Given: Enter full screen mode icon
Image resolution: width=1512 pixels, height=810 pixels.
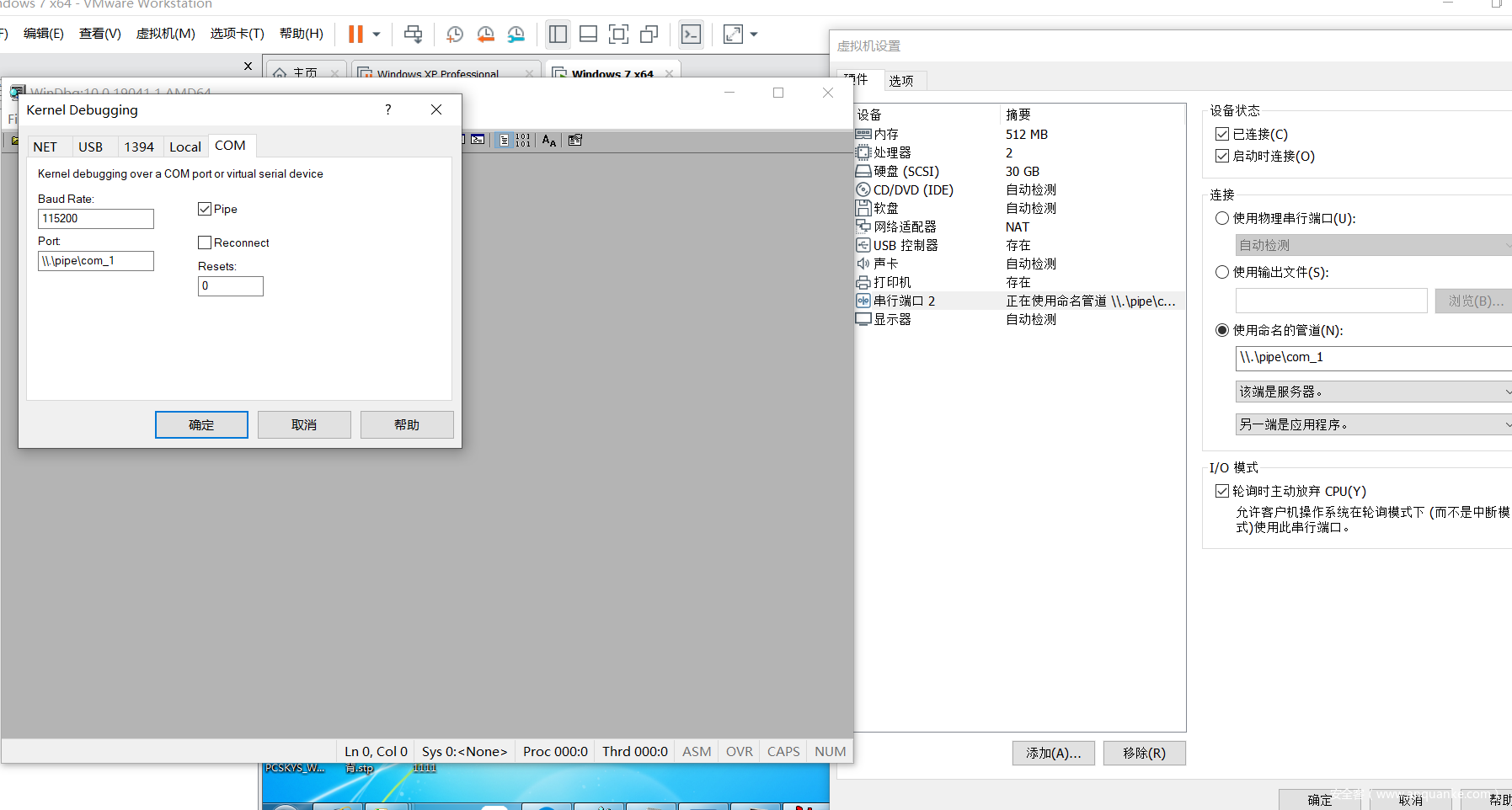Looking at the screenshot, I should pyautogui.click(x=618, y=35).
